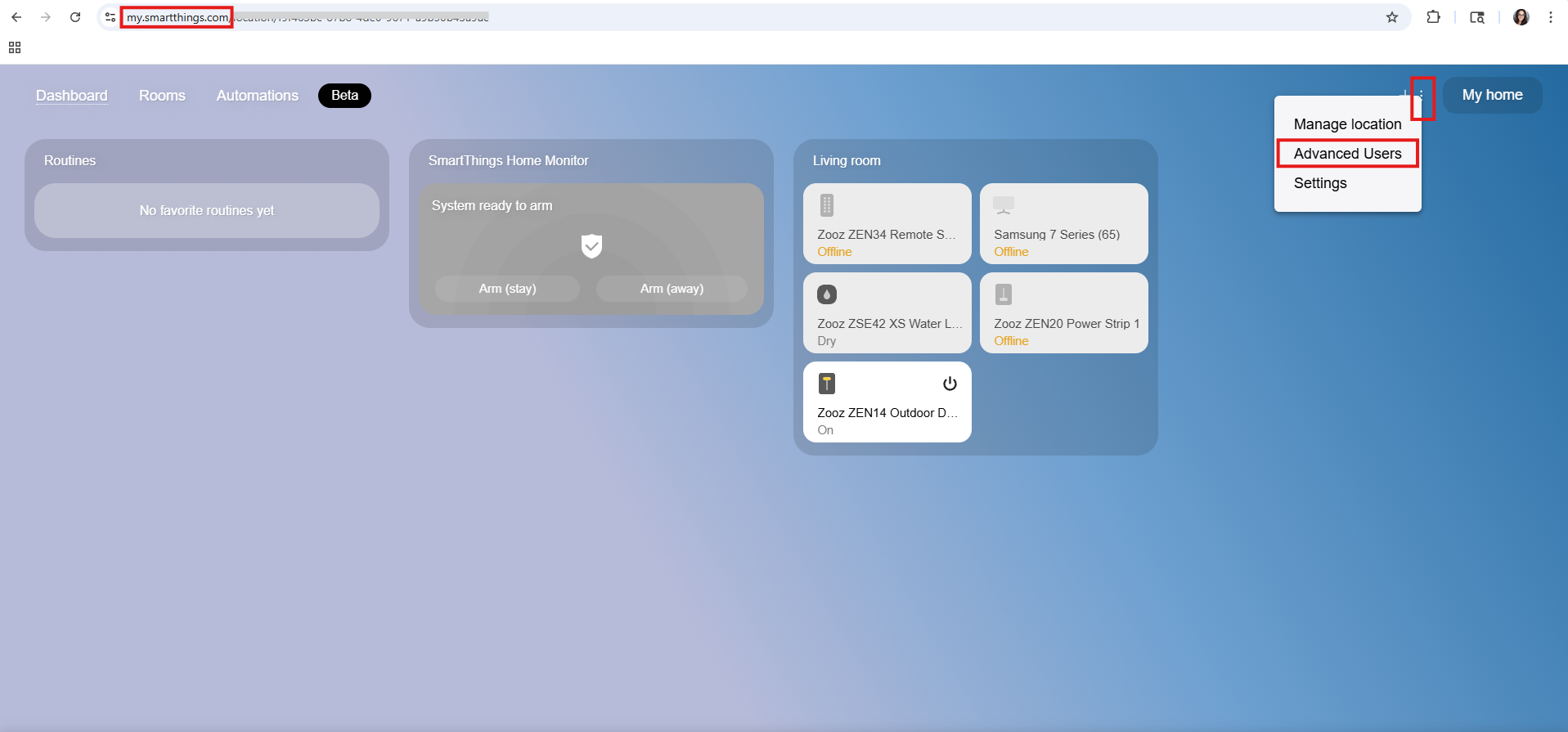Go back with the browser back arrow
Viewport: 1568px width, 732px height.
[x=16, y=17]
